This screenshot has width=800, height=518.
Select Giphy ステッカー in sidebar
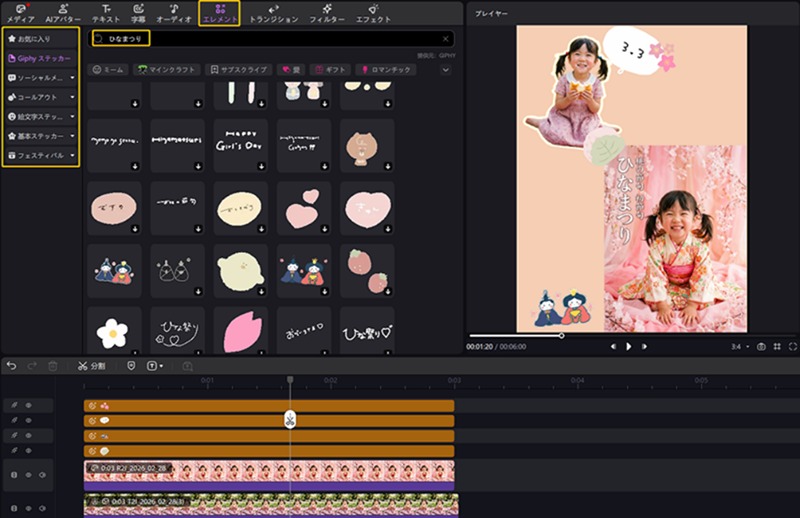40,58
